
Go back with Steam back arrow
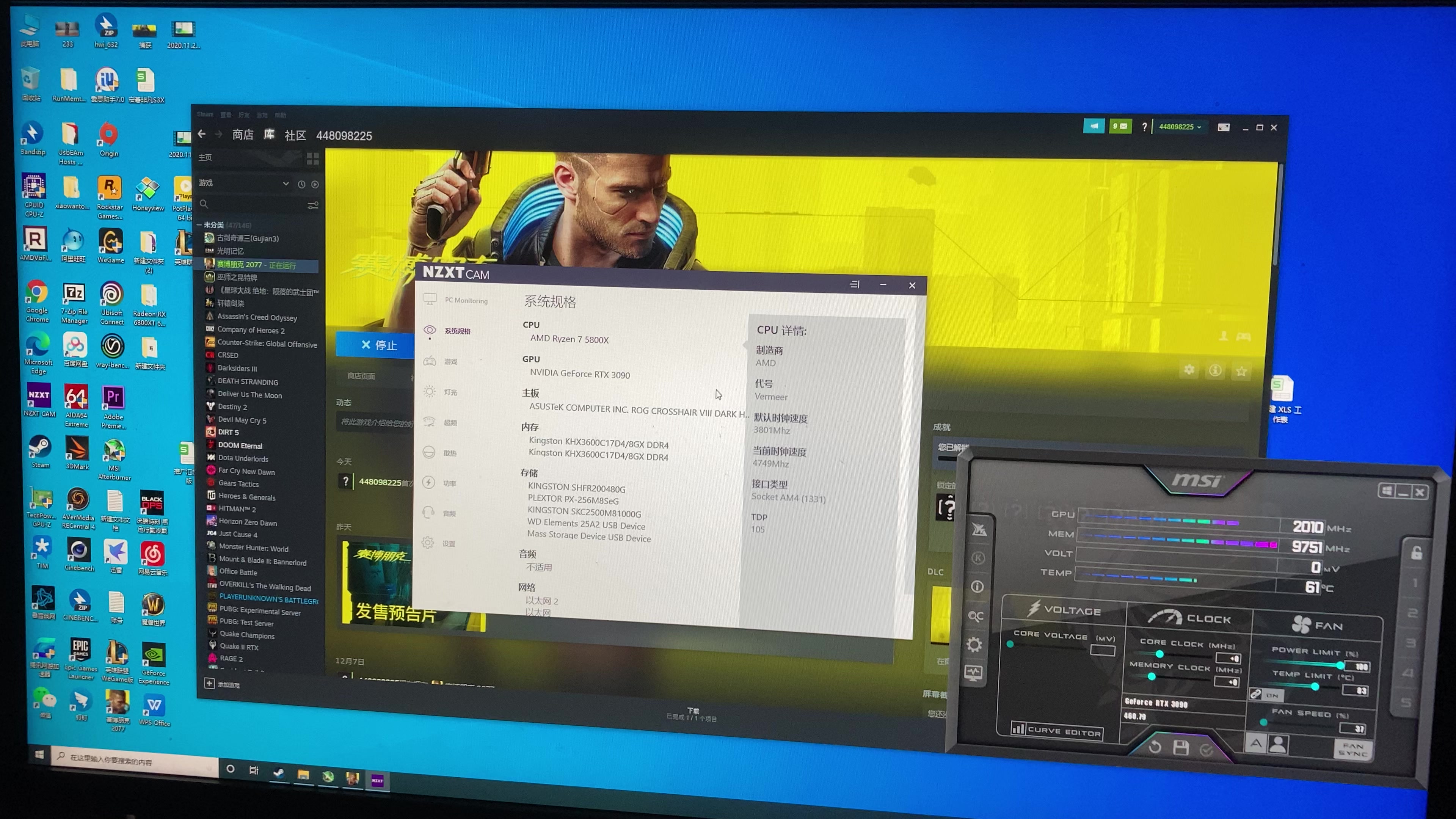202,134
